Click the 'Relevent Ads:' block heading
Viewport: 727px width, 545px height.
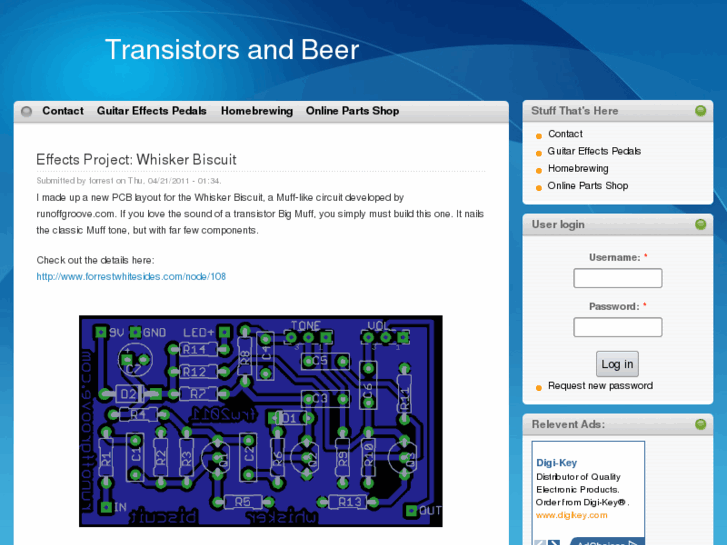pyautogui.click(x=568, y=424)
